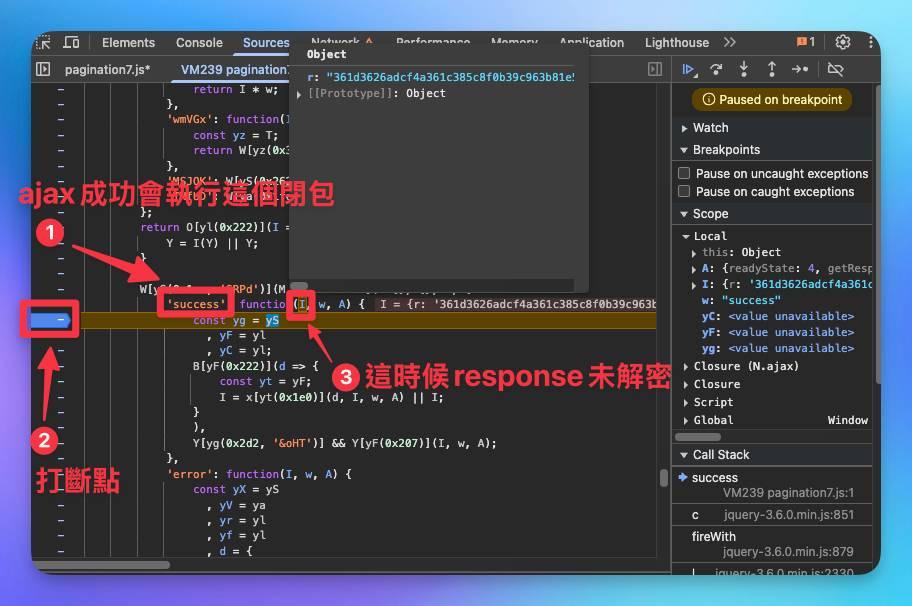Click the Paused on breakpoint banner

coord(772,99)
